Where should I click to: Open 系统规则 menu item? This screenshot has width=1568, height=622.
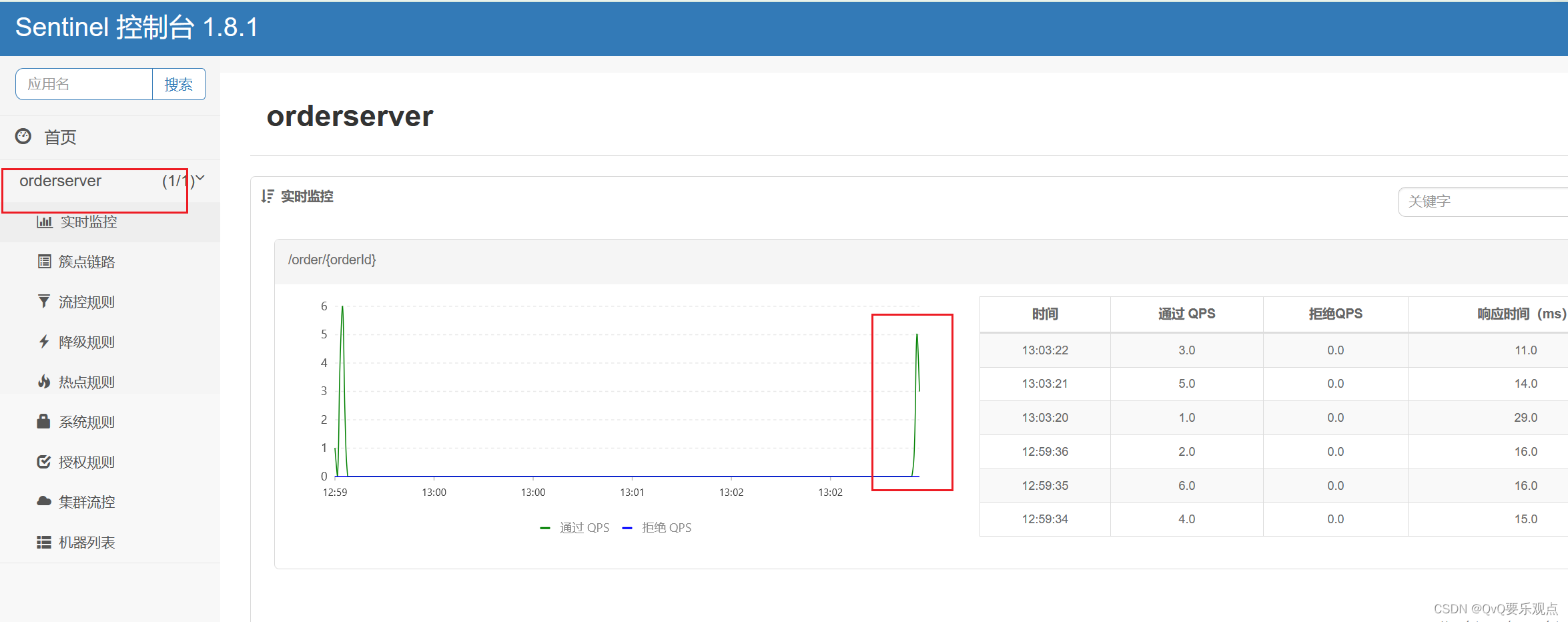(x=87, y=422)
